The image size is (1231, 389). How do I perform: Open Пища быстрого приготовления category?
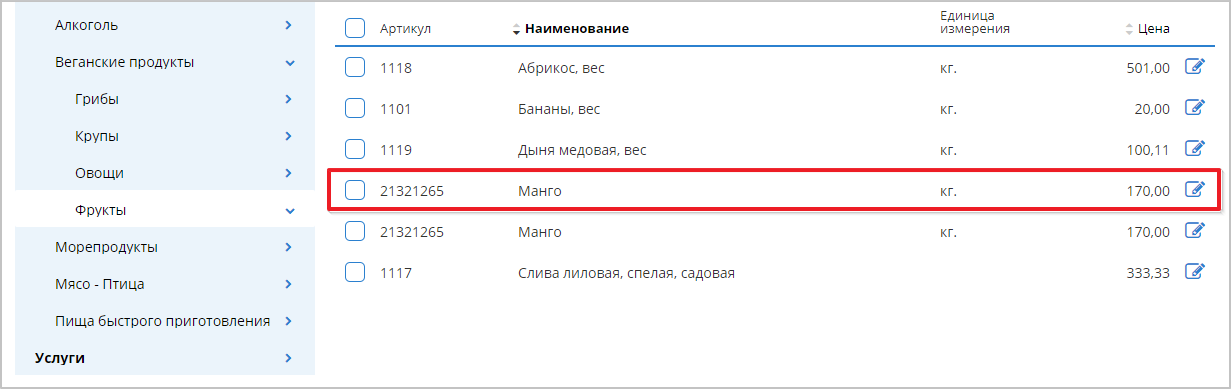click(x=165, y=321)
